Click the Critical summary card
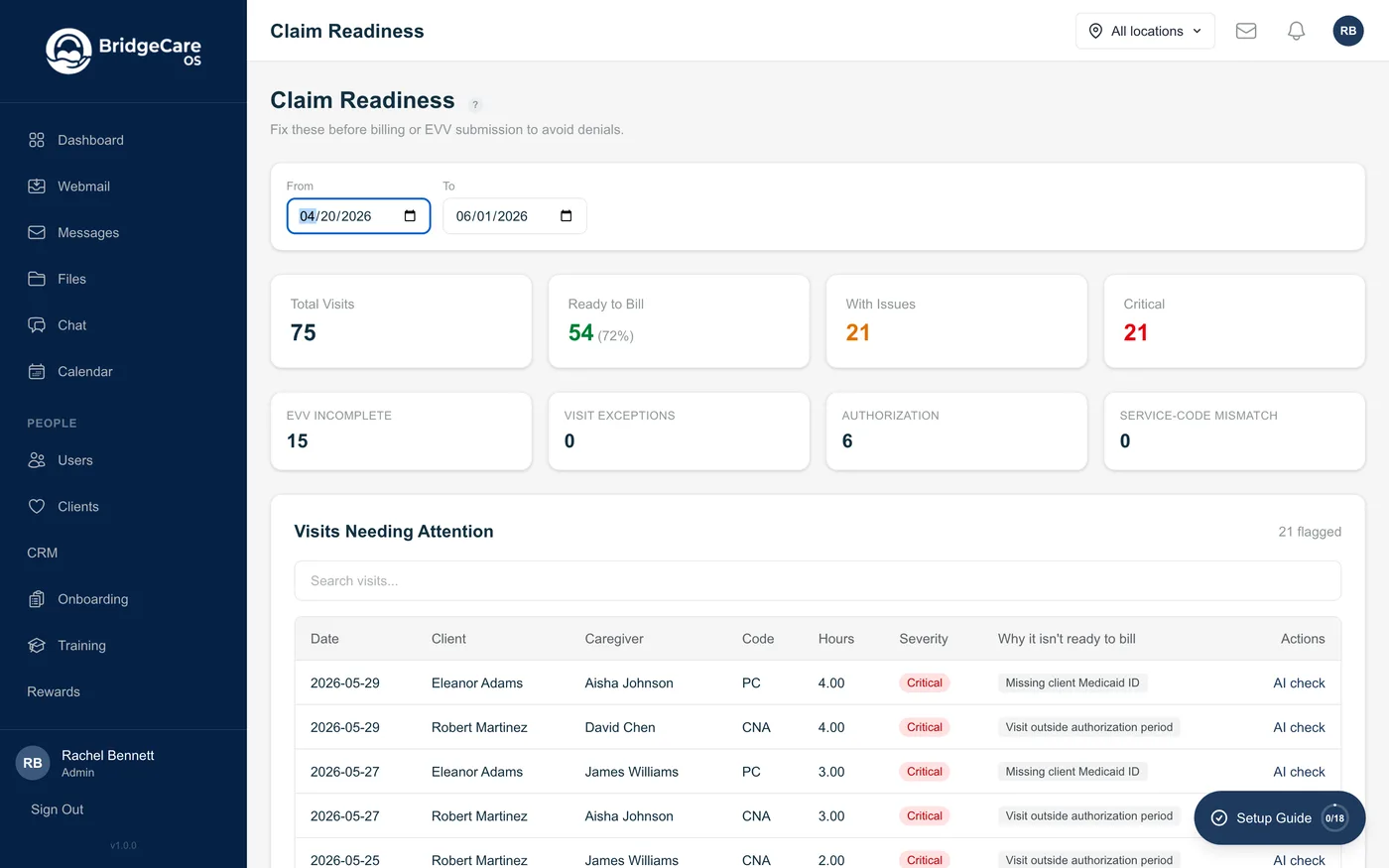Screen dimensions: 1389x868 [x=1234, y=321]
